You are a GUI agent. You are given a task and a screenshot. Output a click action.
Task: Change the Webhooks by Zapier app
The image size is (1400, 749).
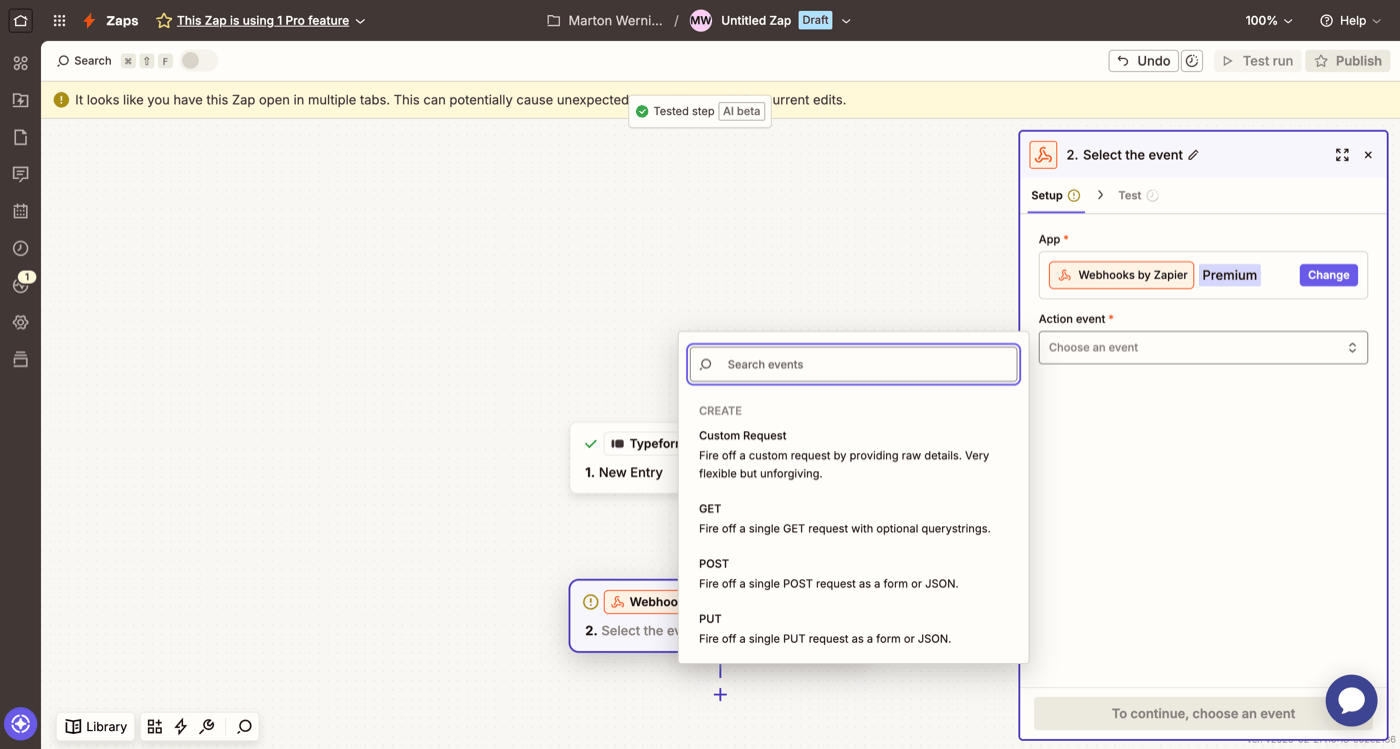coord(1328,274)
